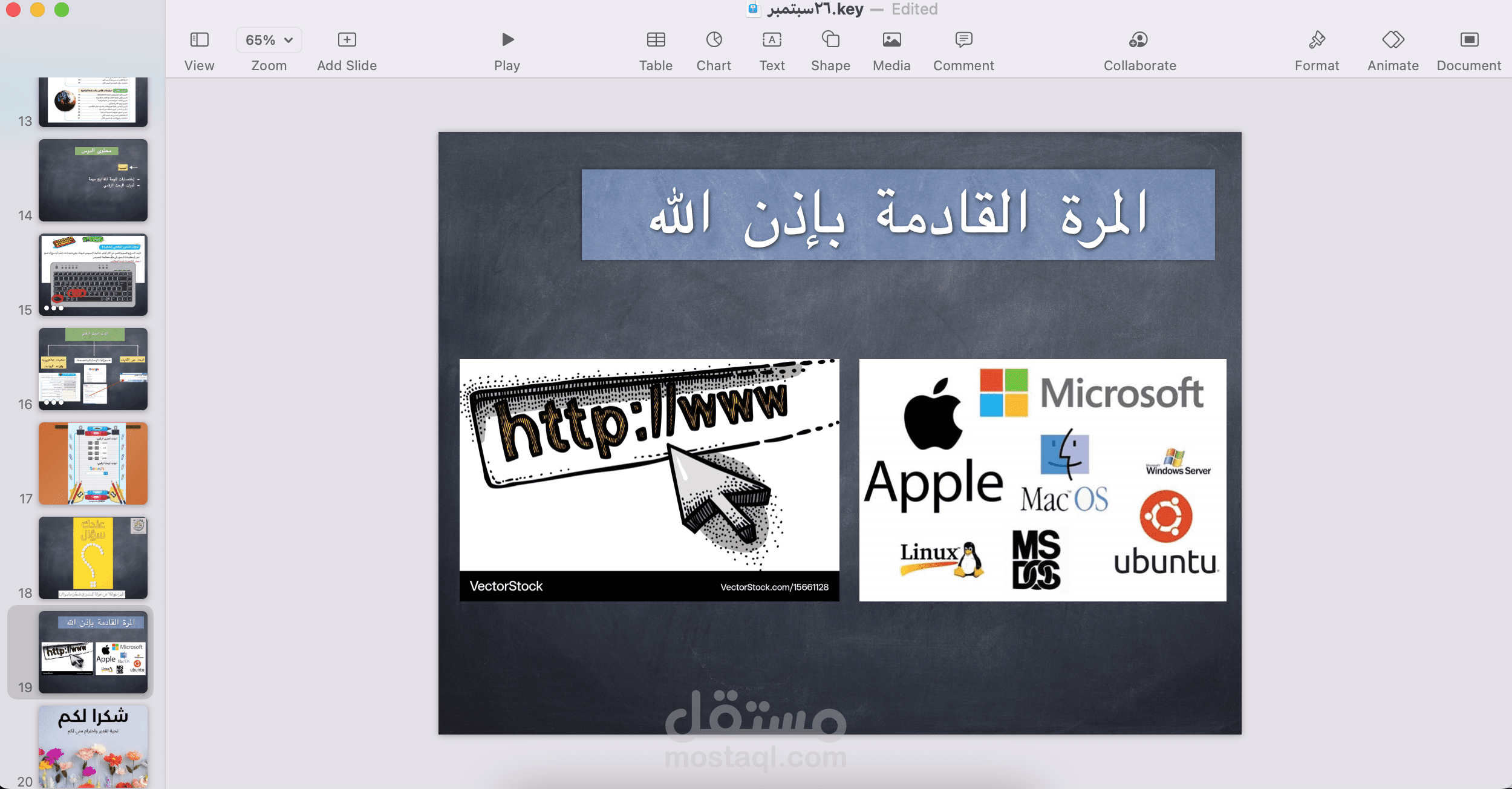Click the operating systems logos image

[1043, 479]
